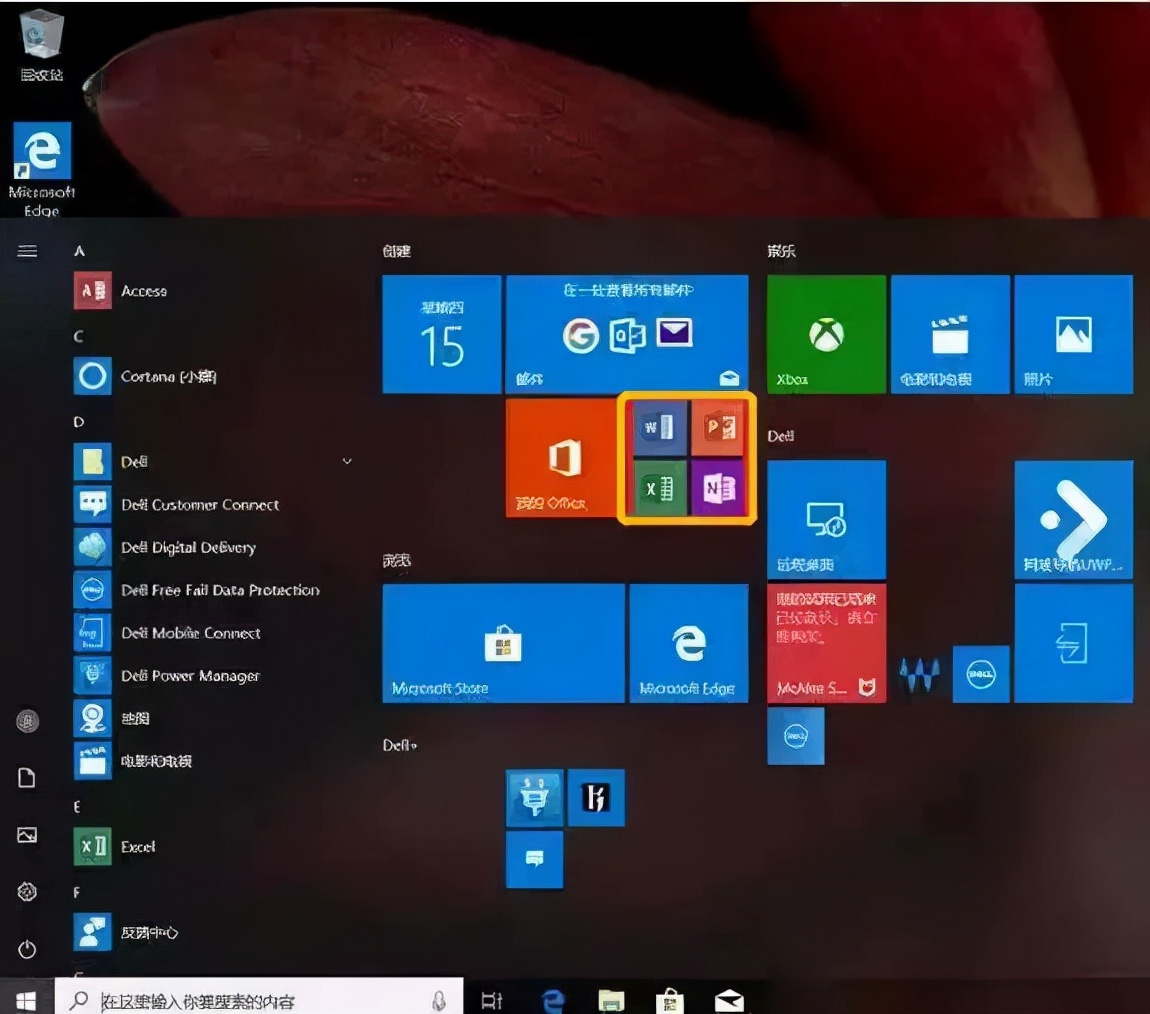1150x1014 pixels.
Task: Launch the PowerPoint tile
Action: coord(718,428)
